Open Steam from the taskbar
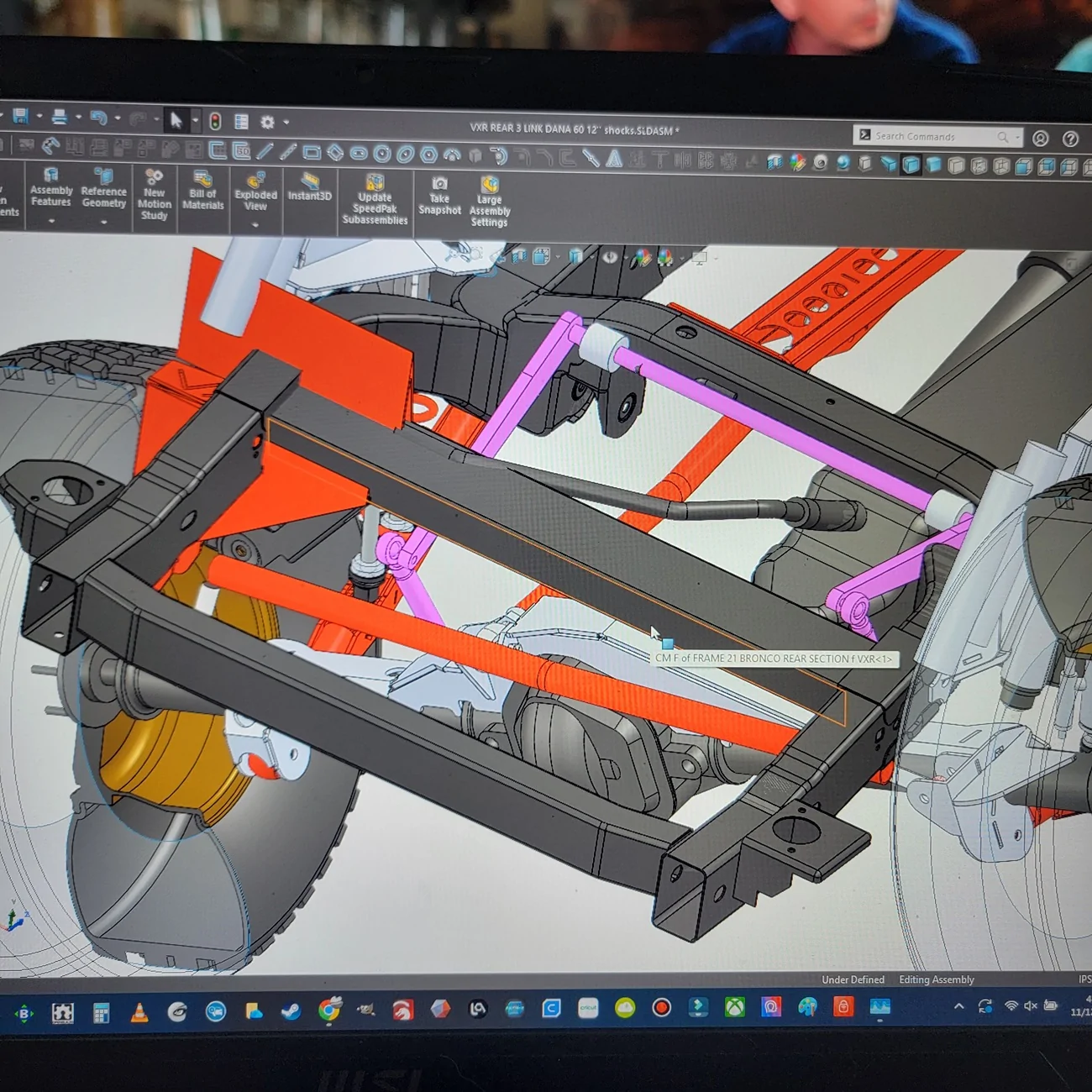The image size is (1092, 1092). 291,1012
